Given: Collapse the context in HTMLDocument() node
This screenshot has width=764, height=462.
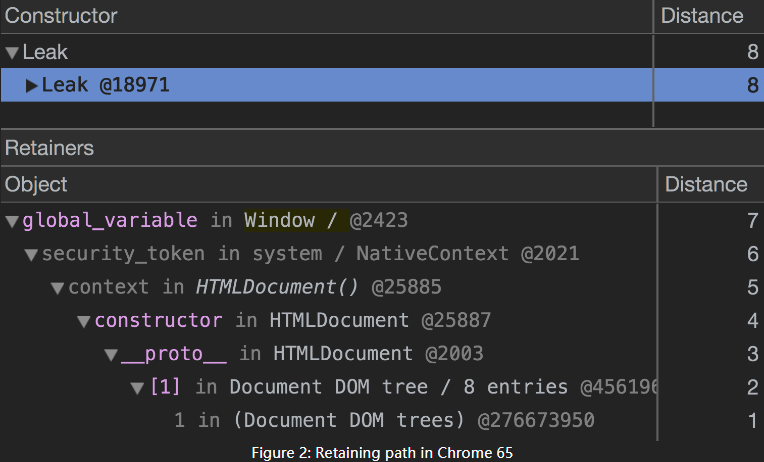Looking at the screenshot, I should [x=58, y=288].
